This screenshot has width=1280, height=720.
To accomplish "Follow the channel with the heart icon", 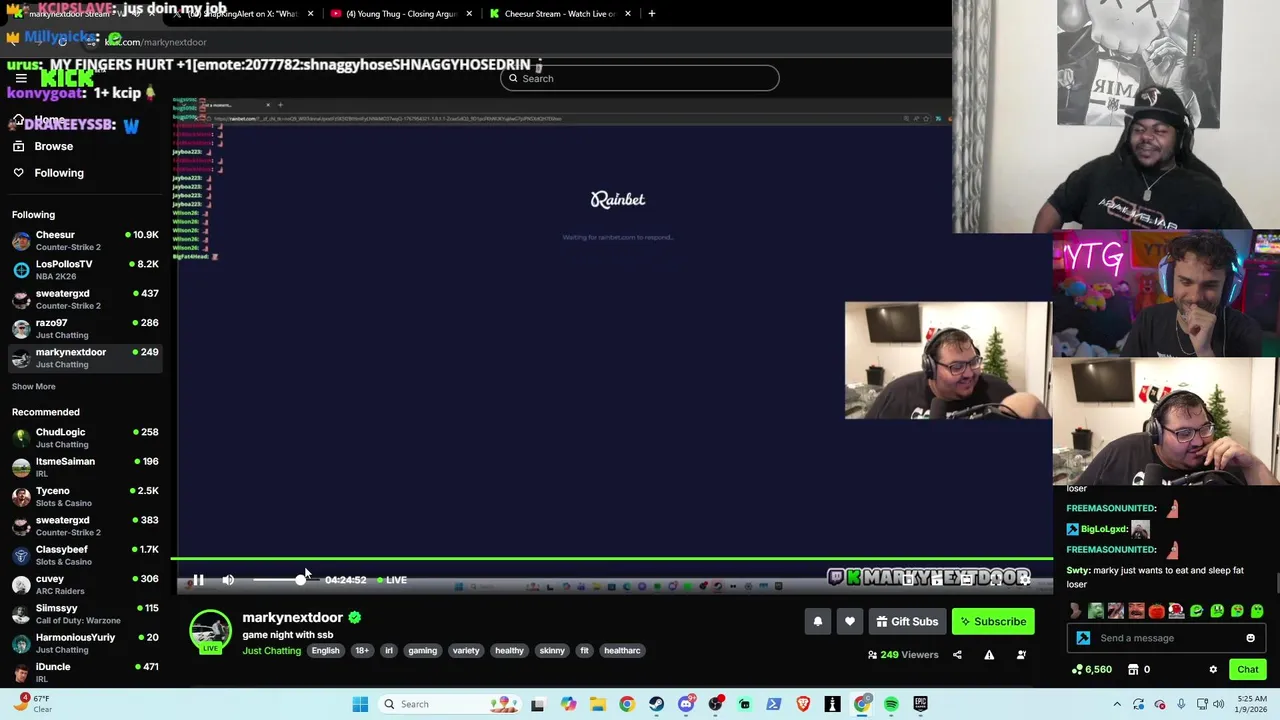I will [x=850, y=622].
